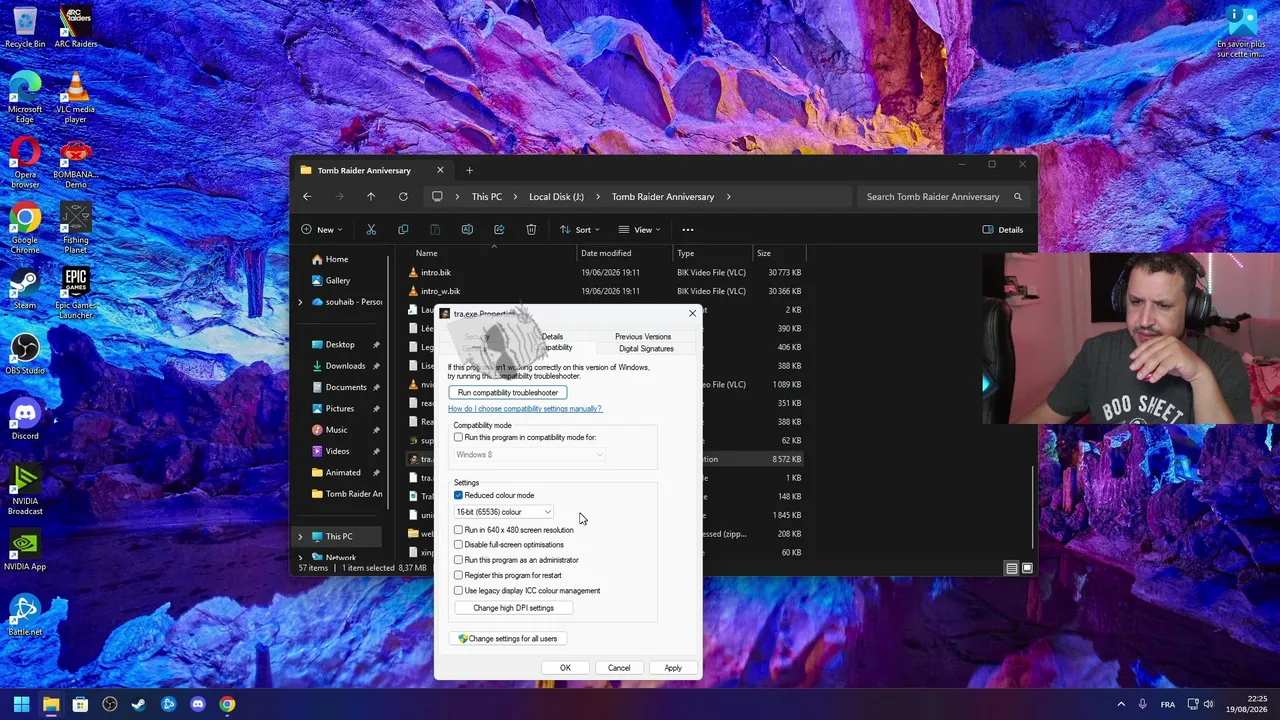Show hidden system tray icons chevron
This screenshot has height=720, width=1280.
(x=1121, y=704)
